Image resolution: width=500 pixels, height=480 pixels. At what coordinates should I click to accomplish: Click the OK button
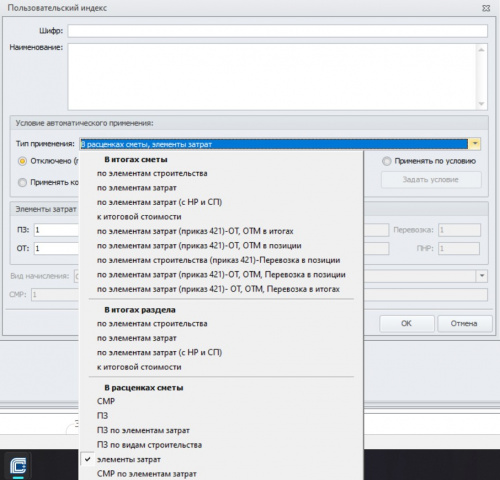407,323
